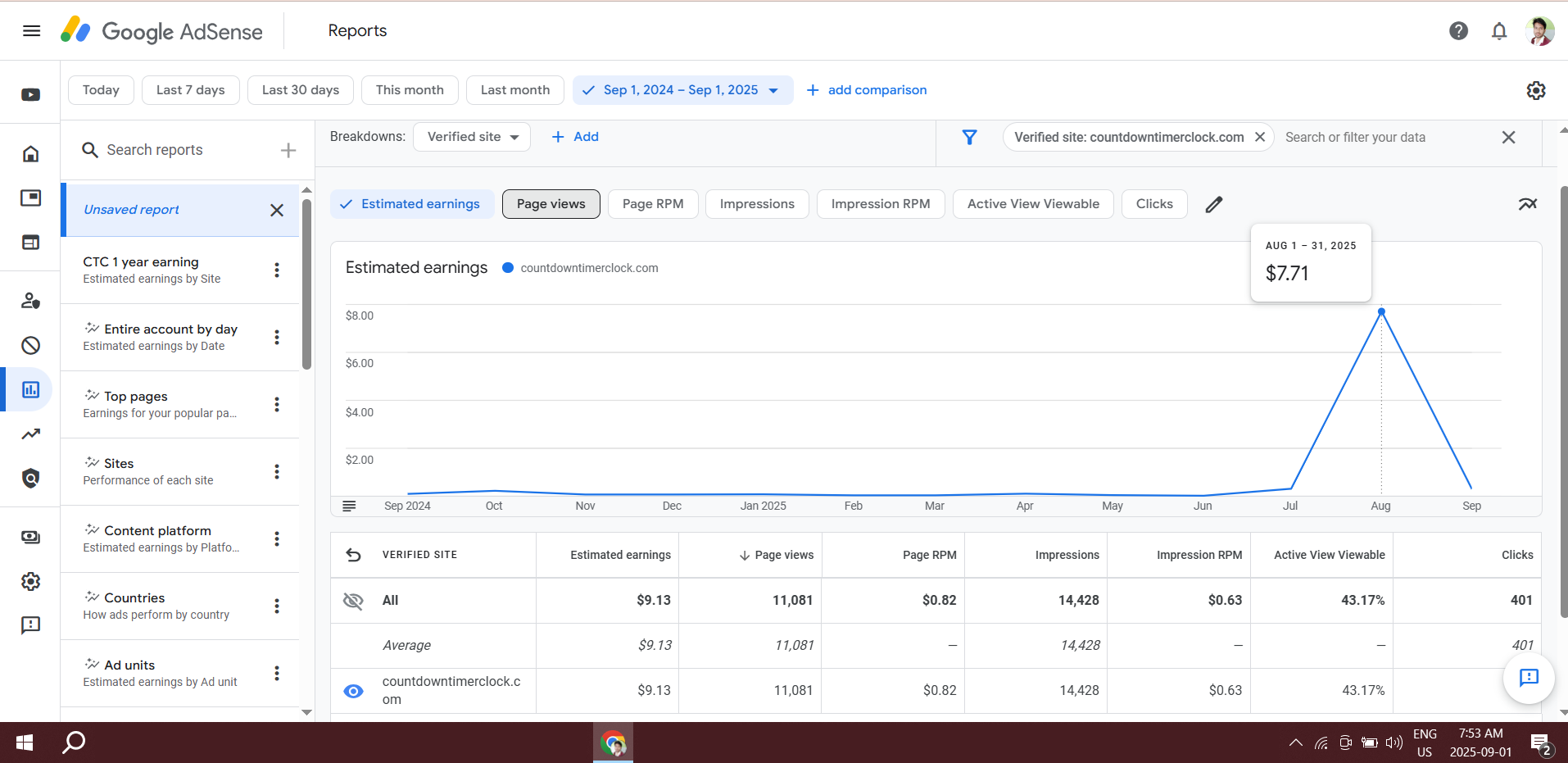This screenshot has height=763, width=1568.
Task: Click the blue filter funnel icon
Action: coord(969,138)
